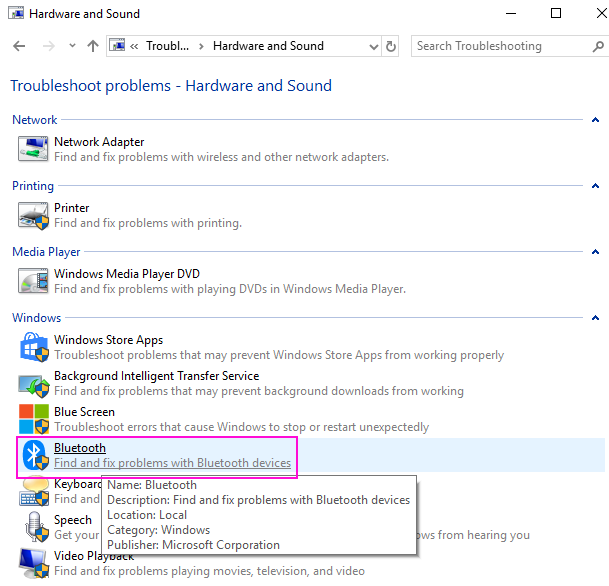Open Windows Store Apps troubleshooter
This screenshot has width=609, height=586.
[108, 340]
